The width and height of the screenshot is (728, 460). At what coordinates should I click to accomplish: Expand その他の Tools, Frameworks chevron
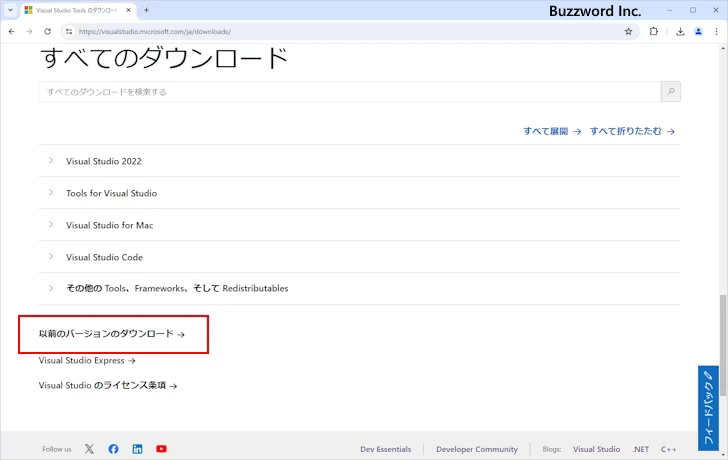[51, 288]
